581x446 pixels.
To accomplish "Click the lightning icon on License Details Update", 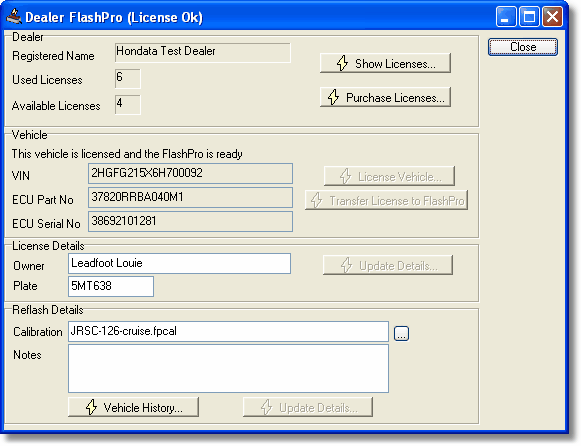I will (x=346, y=265).
